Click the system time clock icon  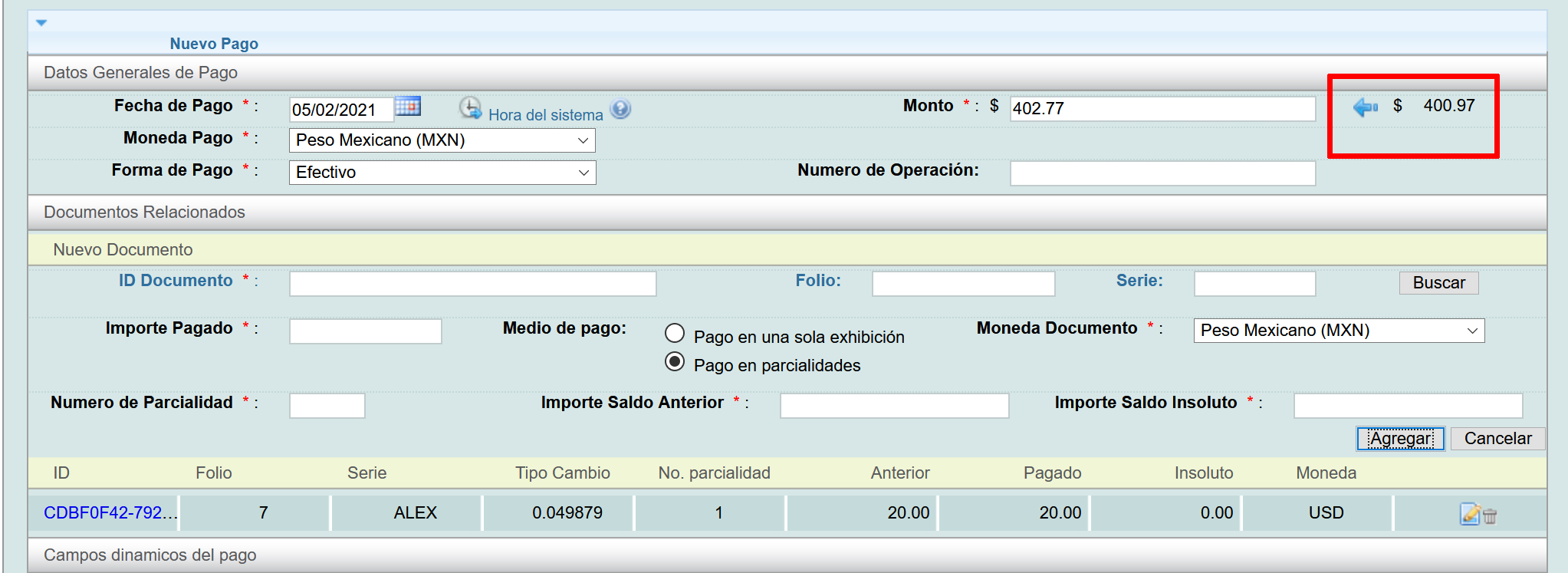[x=470, y=108]
